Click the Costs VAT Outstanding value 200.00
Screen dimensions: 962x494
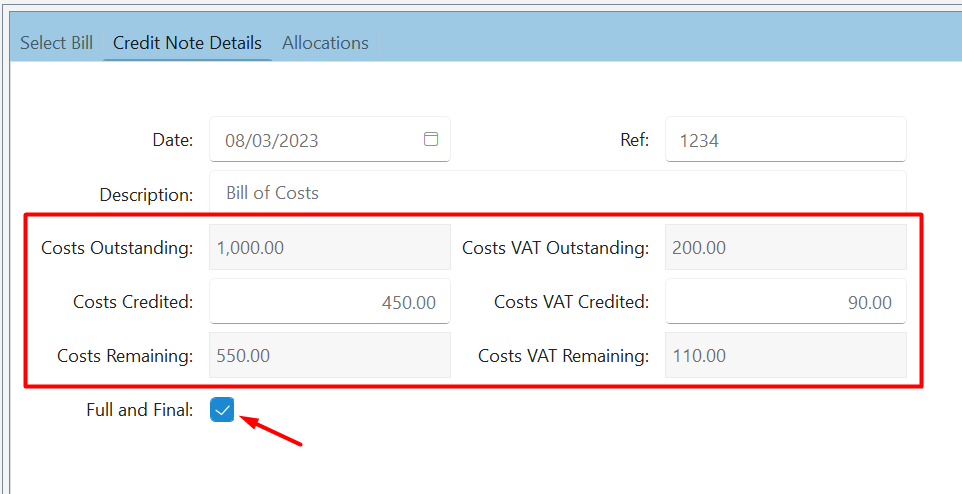786,247
